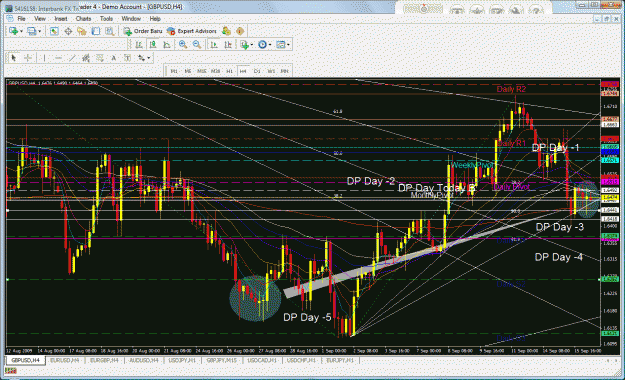Open the New Chart tool
The height and width of the screenshot is (380, 625).
coord(13,31)
